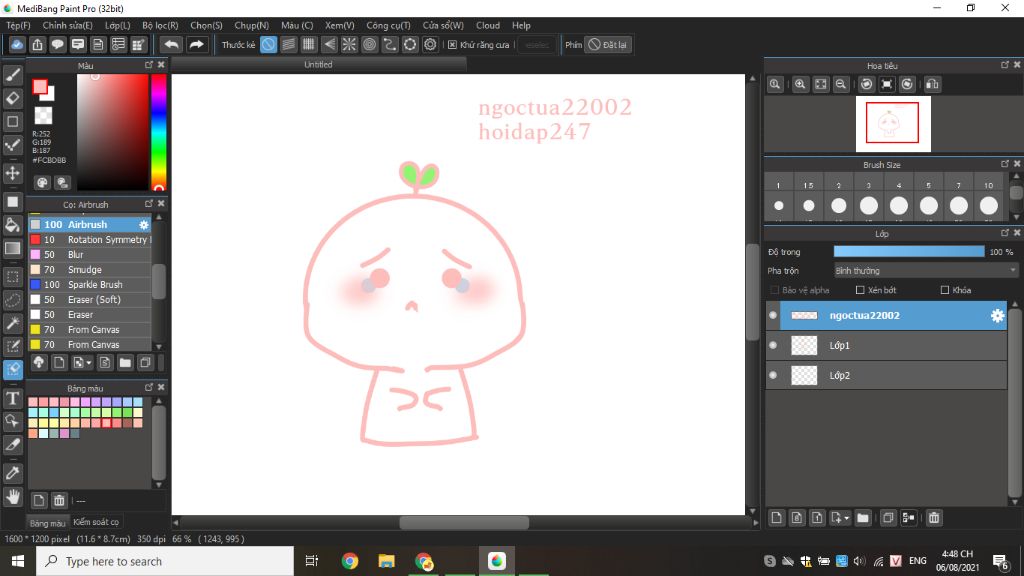Undock the Màu color panel

[x=149, y=65]
